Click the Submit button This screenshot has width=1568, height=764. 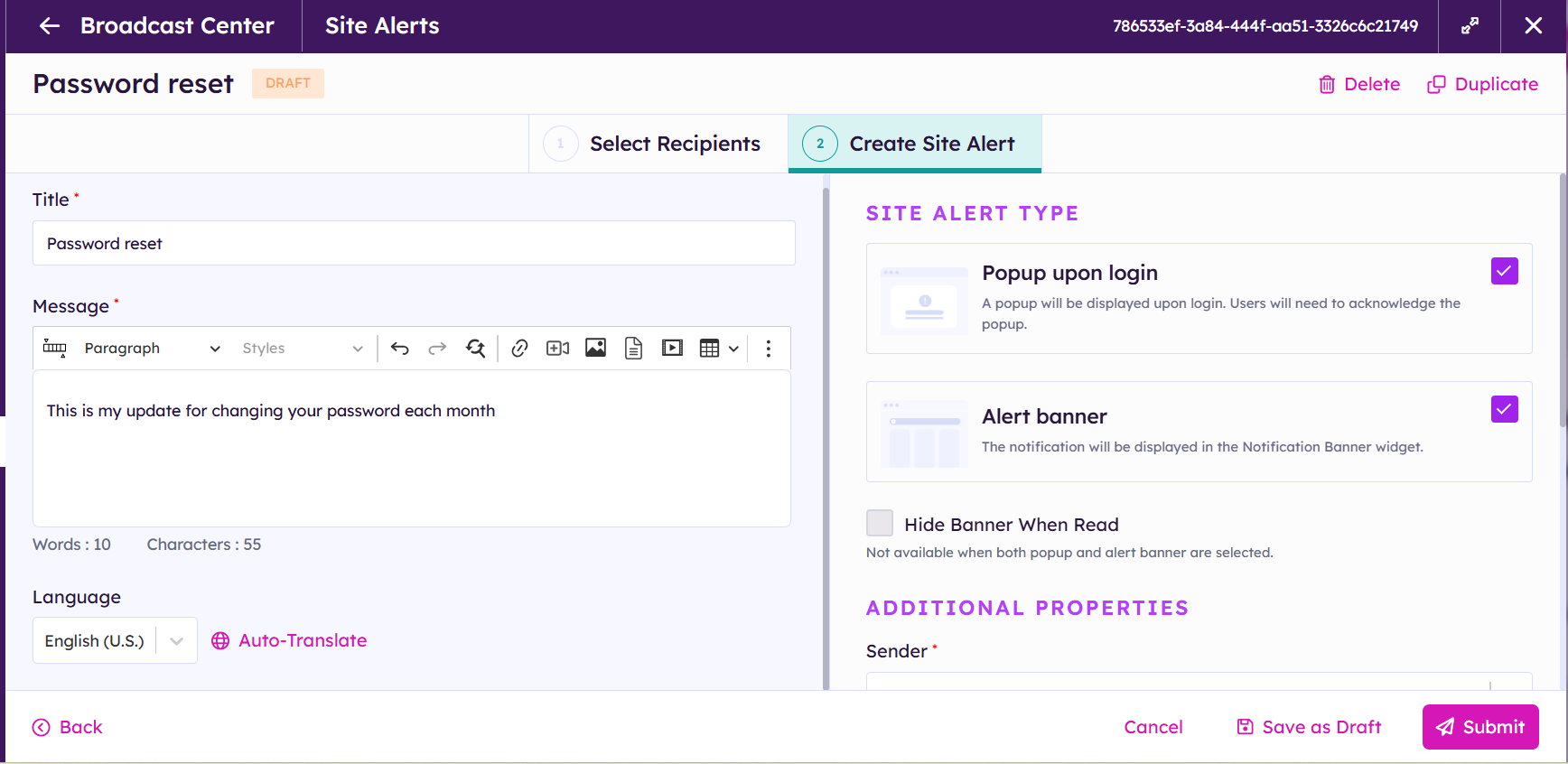pyautogui.click(x=1479, y=727)
